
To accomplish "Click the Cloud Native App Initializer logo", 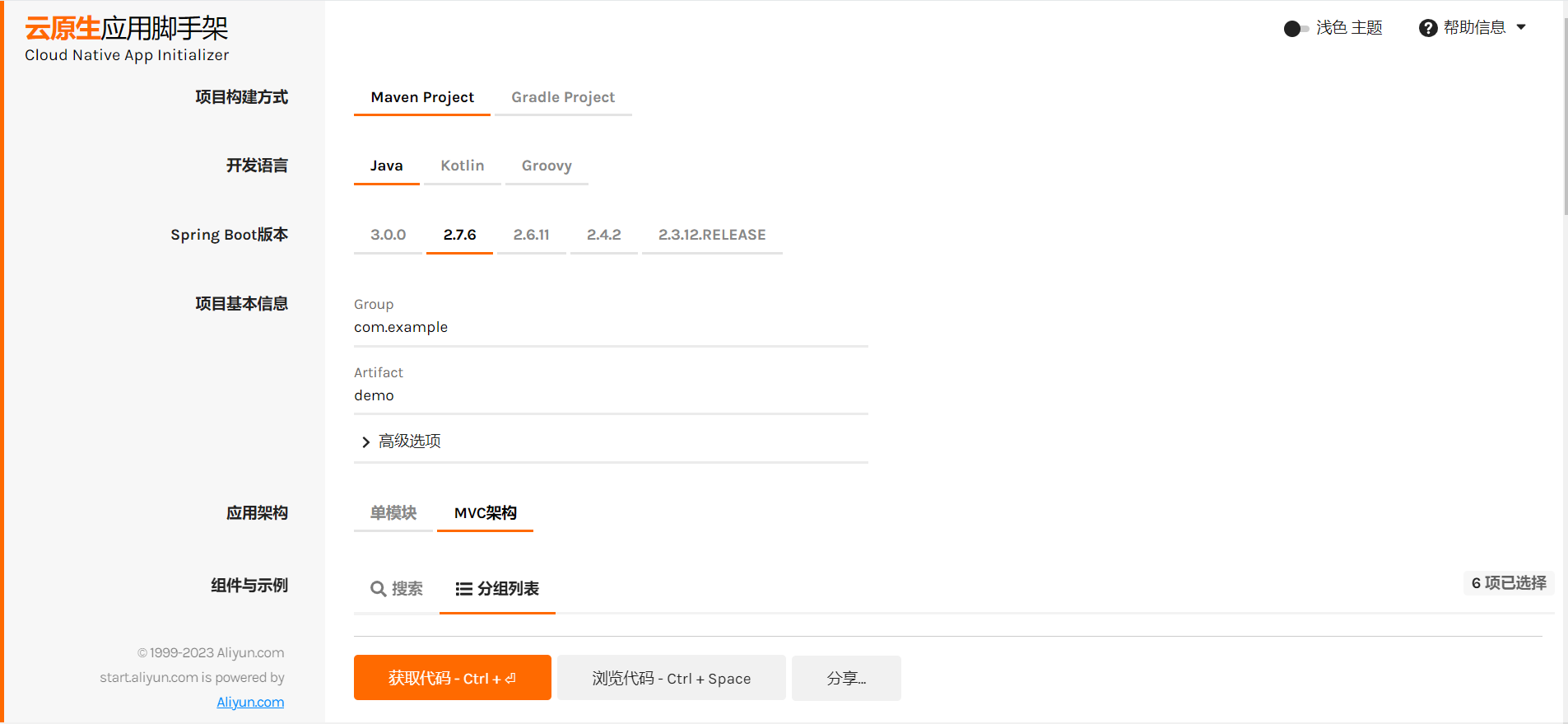I will point(127,39).
